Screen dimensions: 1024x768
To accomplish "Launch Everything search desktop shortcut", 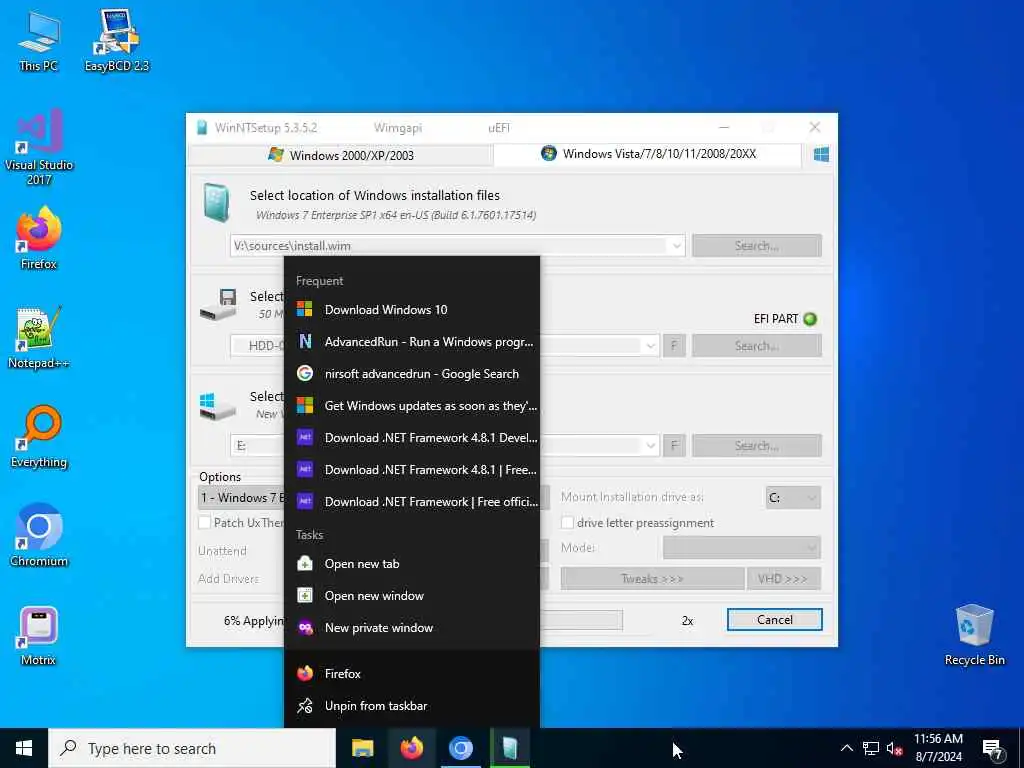I will (x=39, y=436).
